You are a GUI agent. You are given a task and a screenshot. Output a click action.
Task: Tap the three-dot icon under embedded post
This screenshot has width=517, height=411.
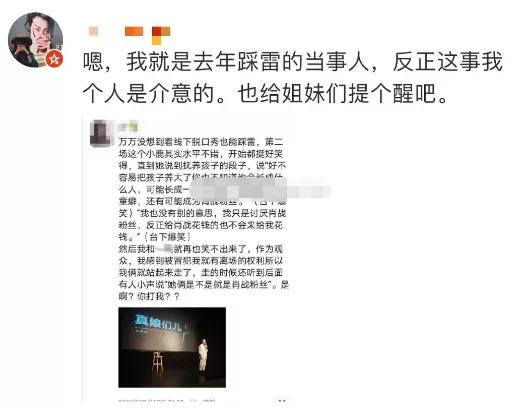pos(282,400)
